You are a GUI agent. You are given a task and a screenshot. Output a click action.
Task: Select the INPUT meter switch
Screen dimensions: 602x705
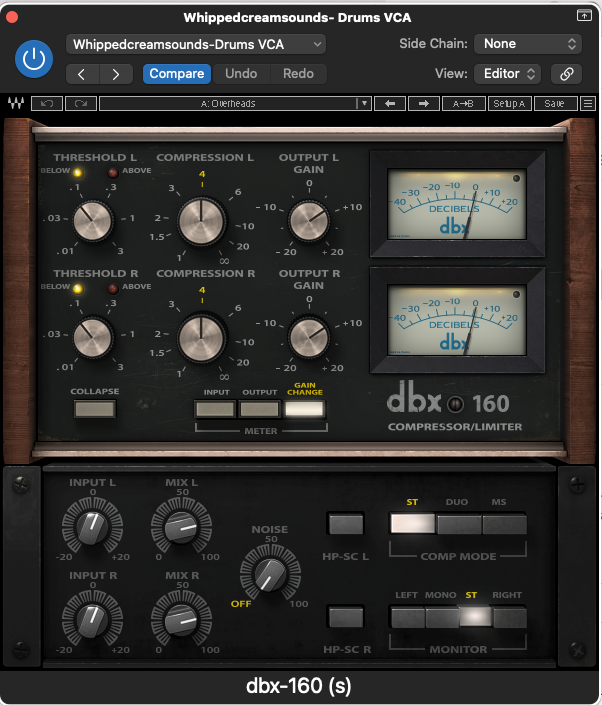coord(215,409)
